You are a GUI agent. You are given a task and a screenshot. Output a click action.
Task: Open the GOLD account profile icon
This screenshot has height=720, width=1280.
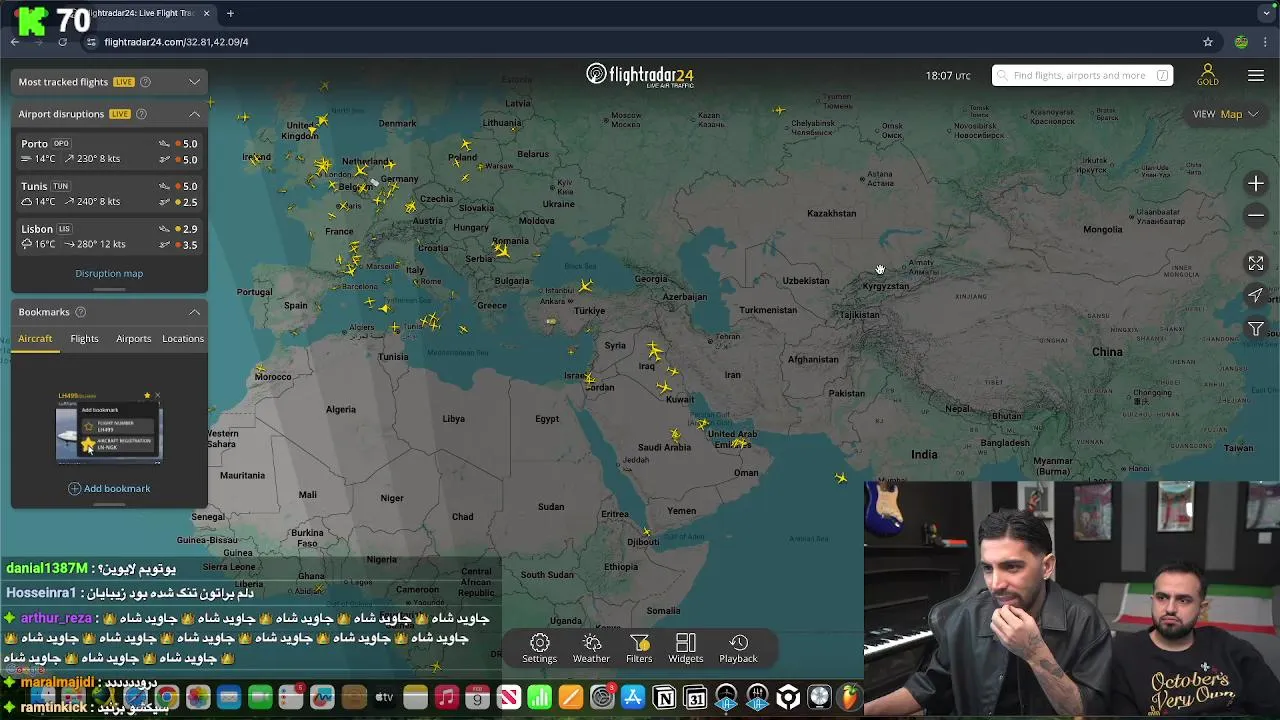coord(1208,75)
